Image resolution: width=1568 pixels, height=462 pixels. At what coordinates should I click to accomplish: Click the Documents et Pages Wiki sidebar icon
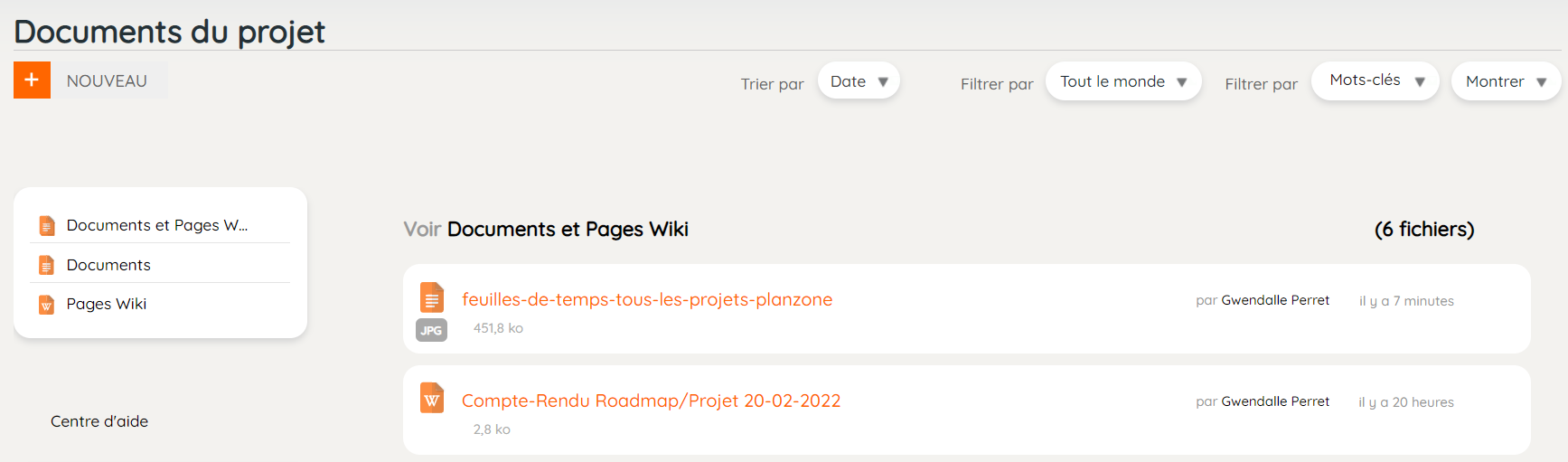click(47, 225)
